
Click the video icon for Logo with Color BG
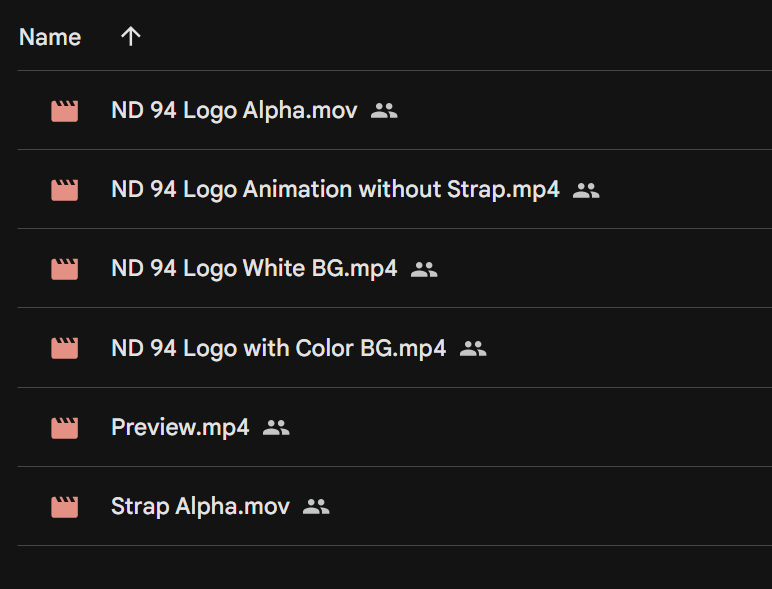(64, 349)
